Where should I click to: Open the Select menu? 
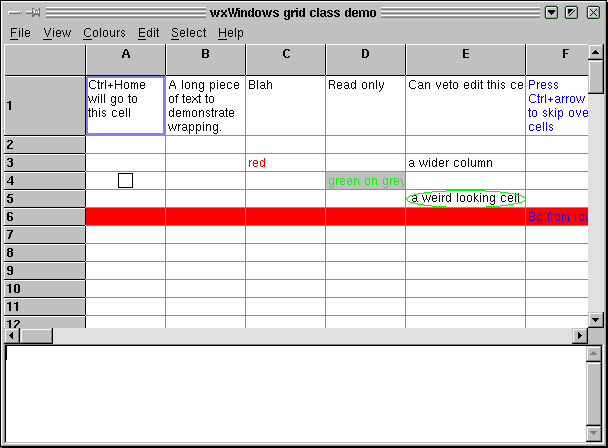click(189, 33)
